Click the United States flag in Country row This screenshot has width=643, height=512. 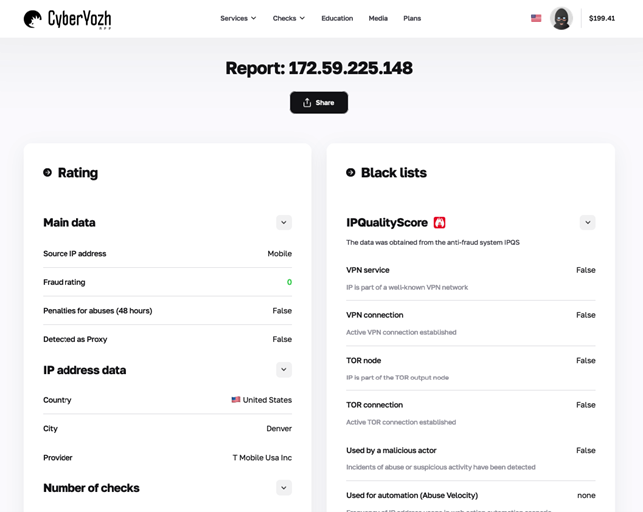click(x=236, y=400)
